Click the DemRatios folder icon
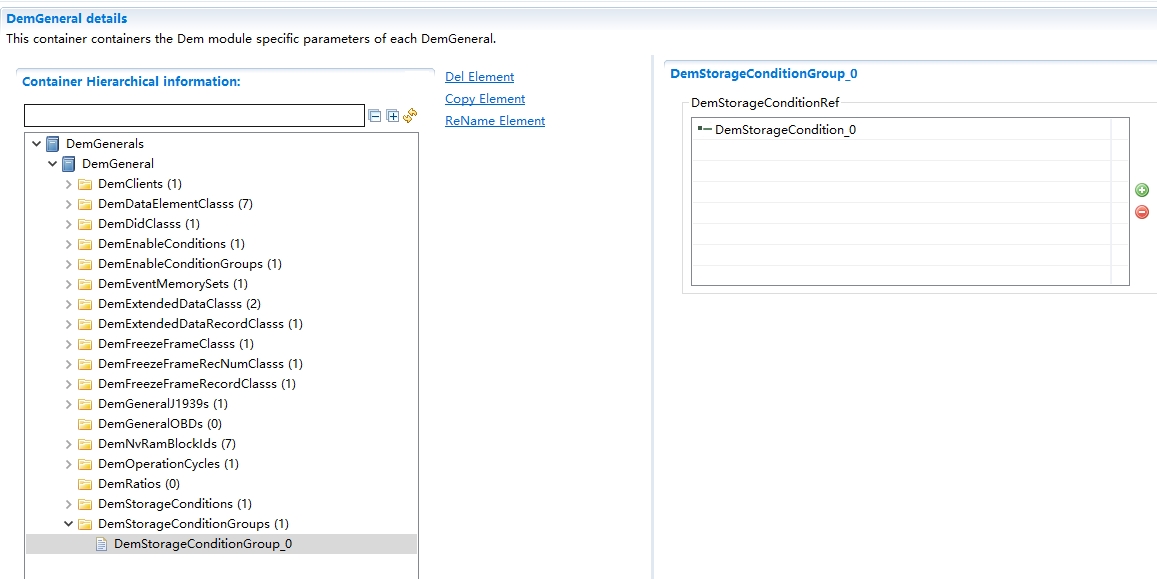Screen dimensions: 1157x579 (x=86, y=483)
